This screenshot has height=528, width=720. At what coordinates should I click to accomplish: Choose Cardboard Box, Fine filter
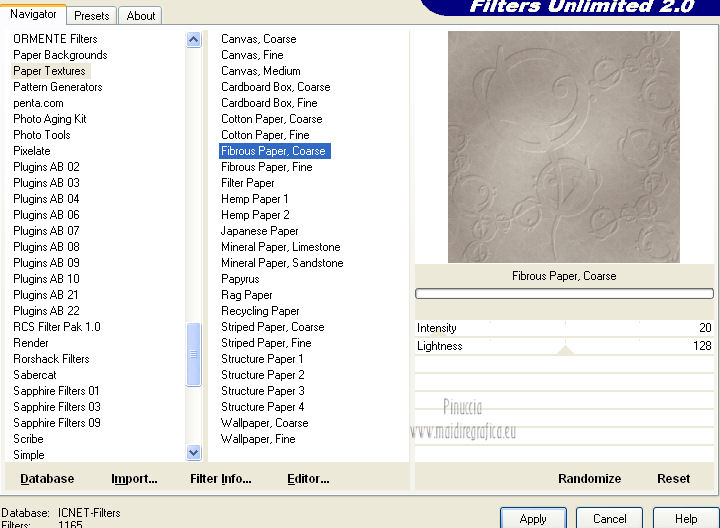[x=269, y=103]
